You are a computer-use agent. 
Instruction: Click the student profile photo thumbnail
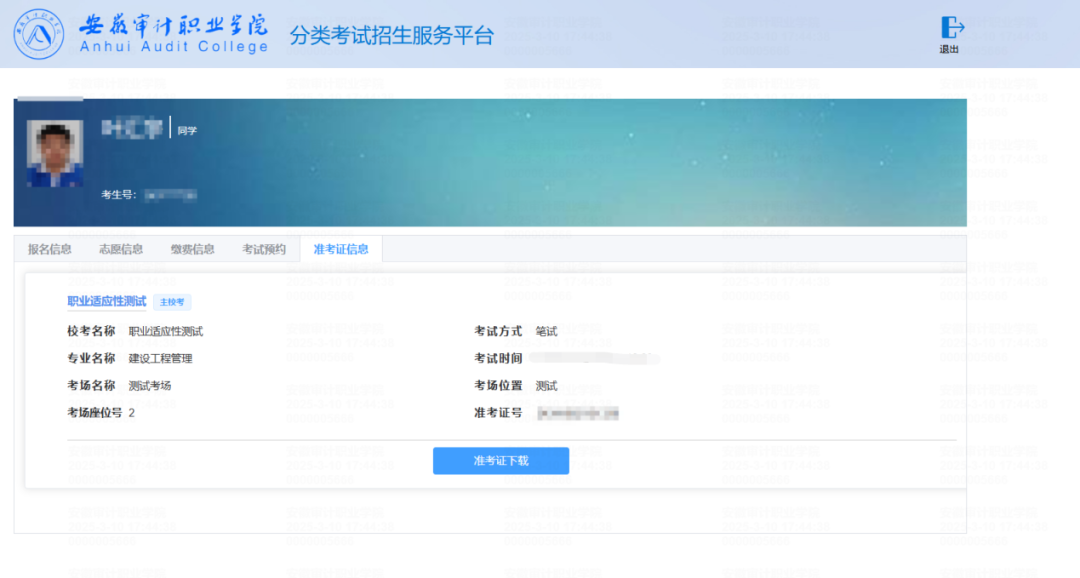[x=55, y=153]
